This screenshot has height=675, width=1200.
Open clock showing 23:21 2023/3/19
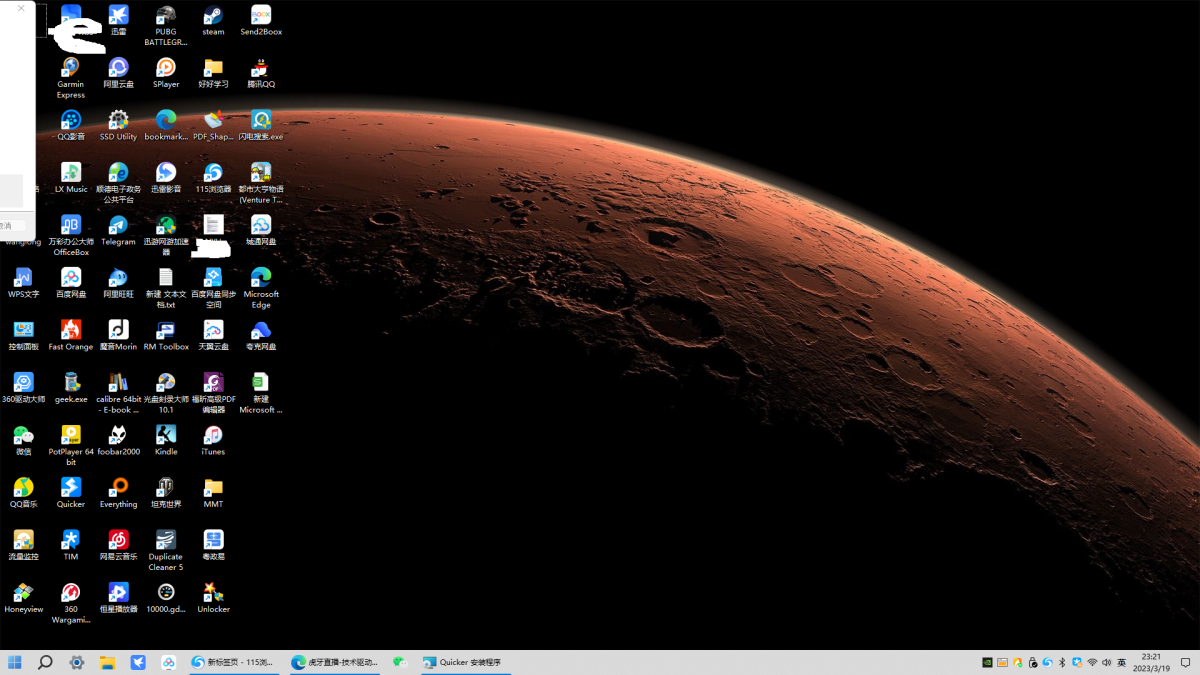[x=1151, y=662]
